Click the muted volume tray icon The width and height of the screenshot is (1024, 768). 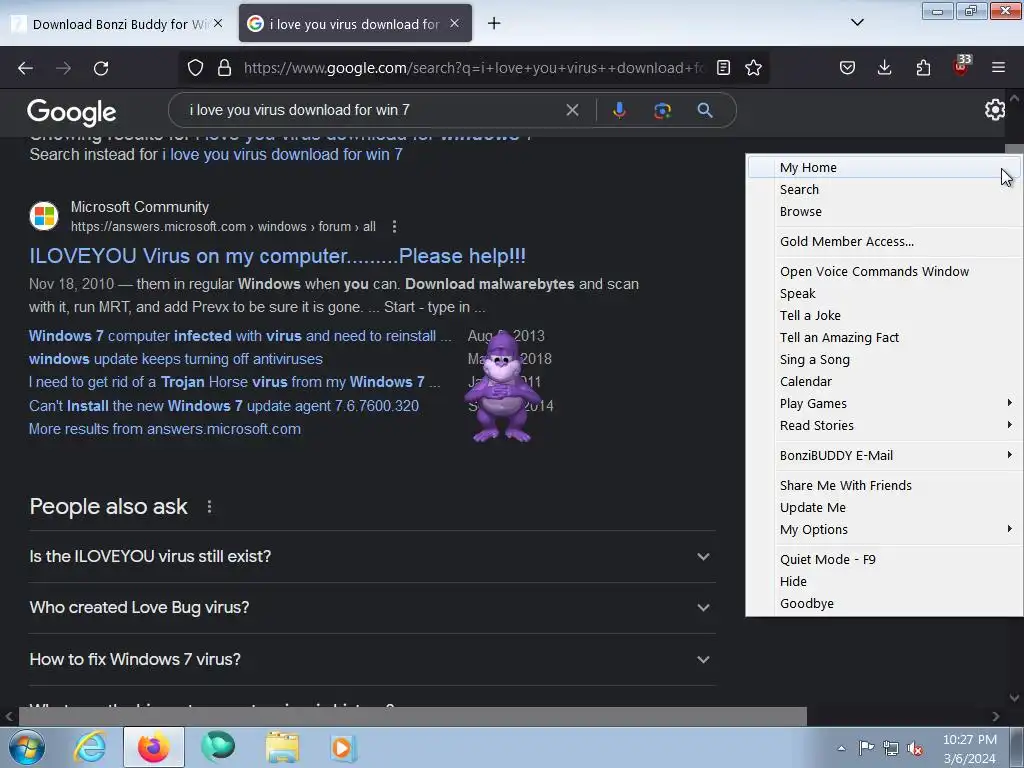(915, 748)
